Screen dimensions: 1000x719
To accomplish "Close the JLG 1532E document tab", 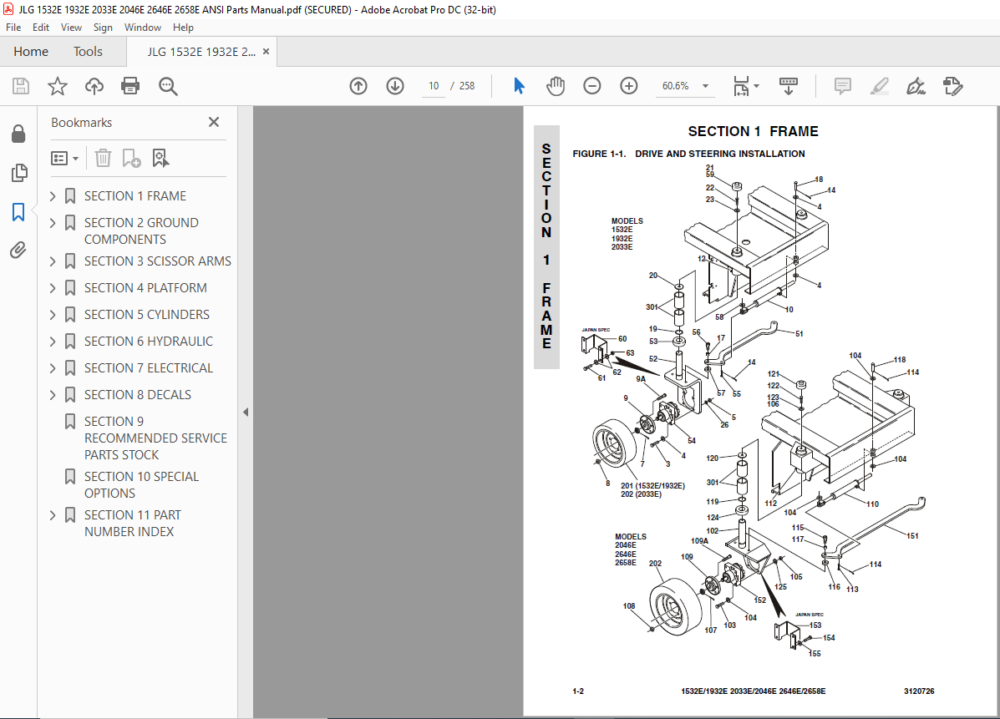I will pyautogui.click(x=266, y=52).
